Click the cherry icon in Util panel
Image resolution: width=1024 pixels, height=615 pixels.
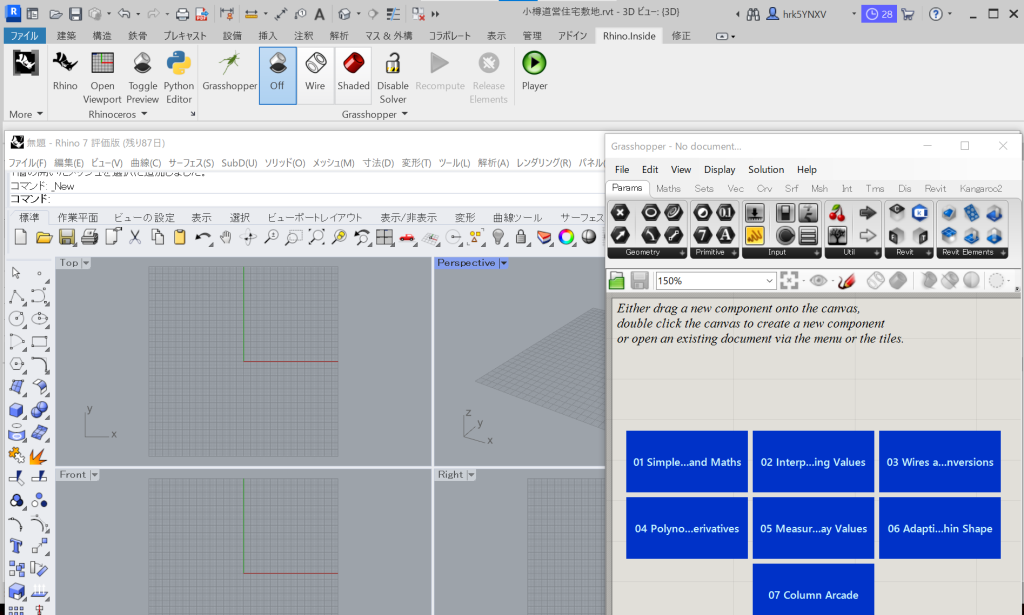coord(837,213)
